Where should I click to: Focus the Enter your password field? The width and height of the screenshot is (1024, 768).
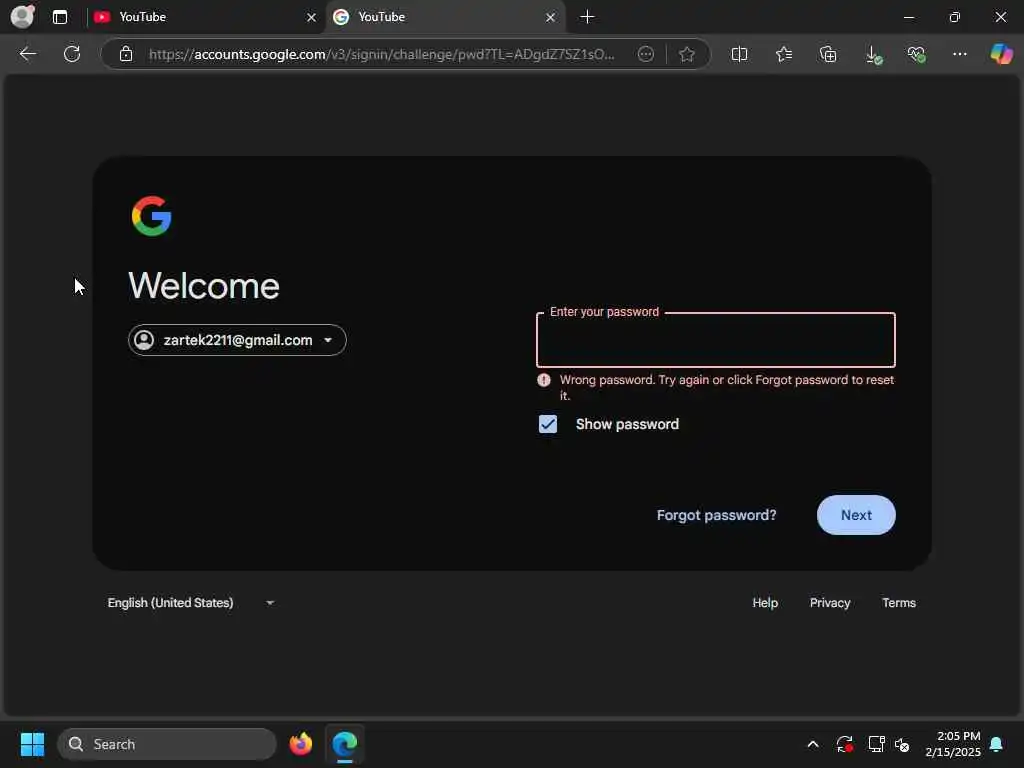click(715, 340)
